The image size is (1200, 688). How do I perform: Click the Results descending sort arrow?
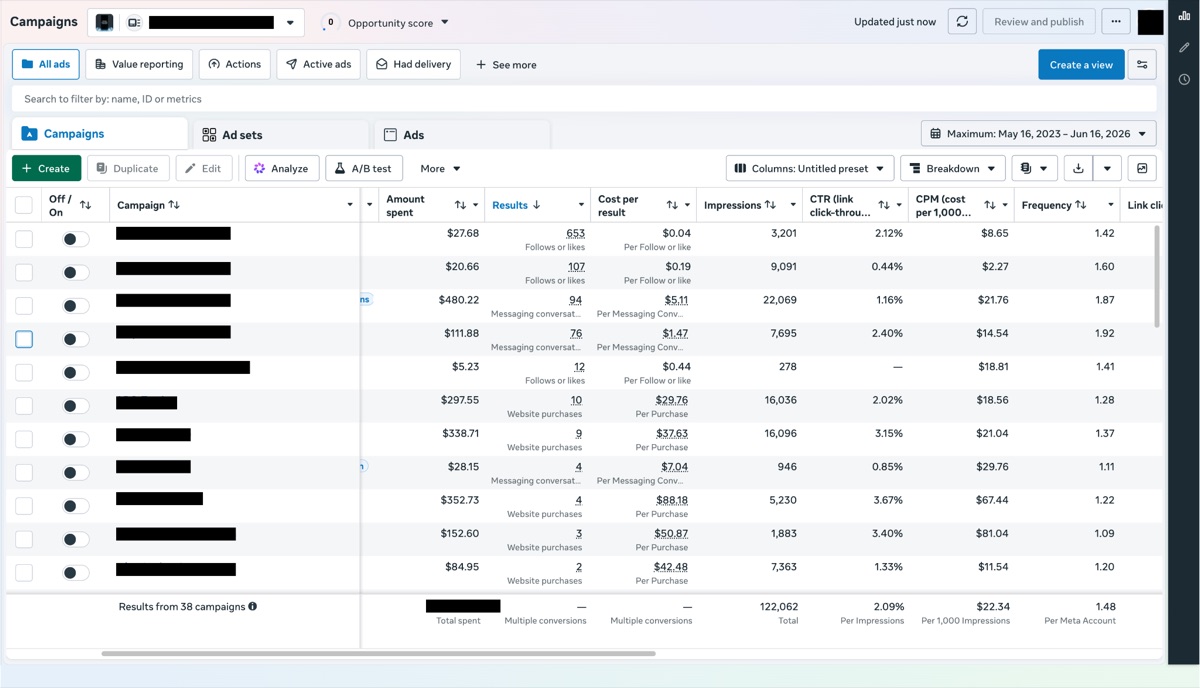pos(537,205)
